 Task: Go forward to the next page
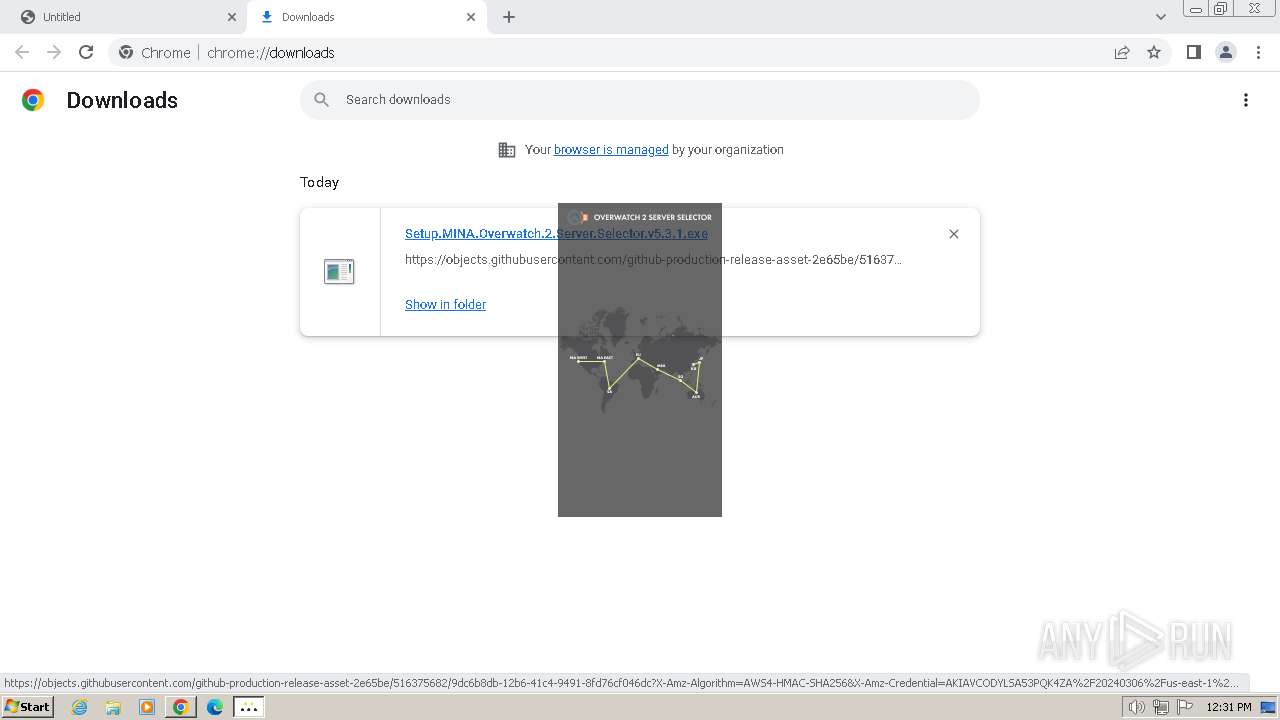click(x=54, y=52)
